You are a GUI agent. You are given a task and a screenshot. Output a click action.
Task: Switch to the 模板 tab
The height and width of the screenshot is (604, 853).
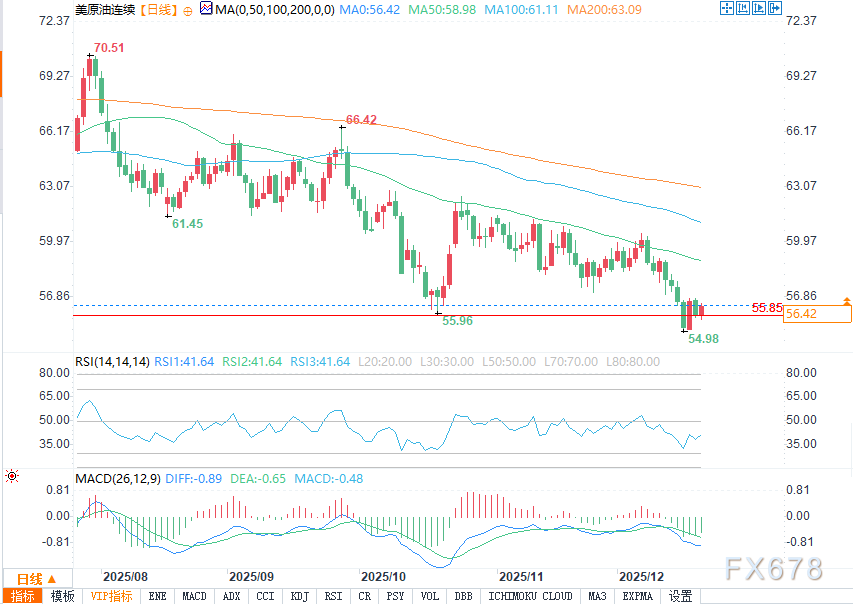62,596
